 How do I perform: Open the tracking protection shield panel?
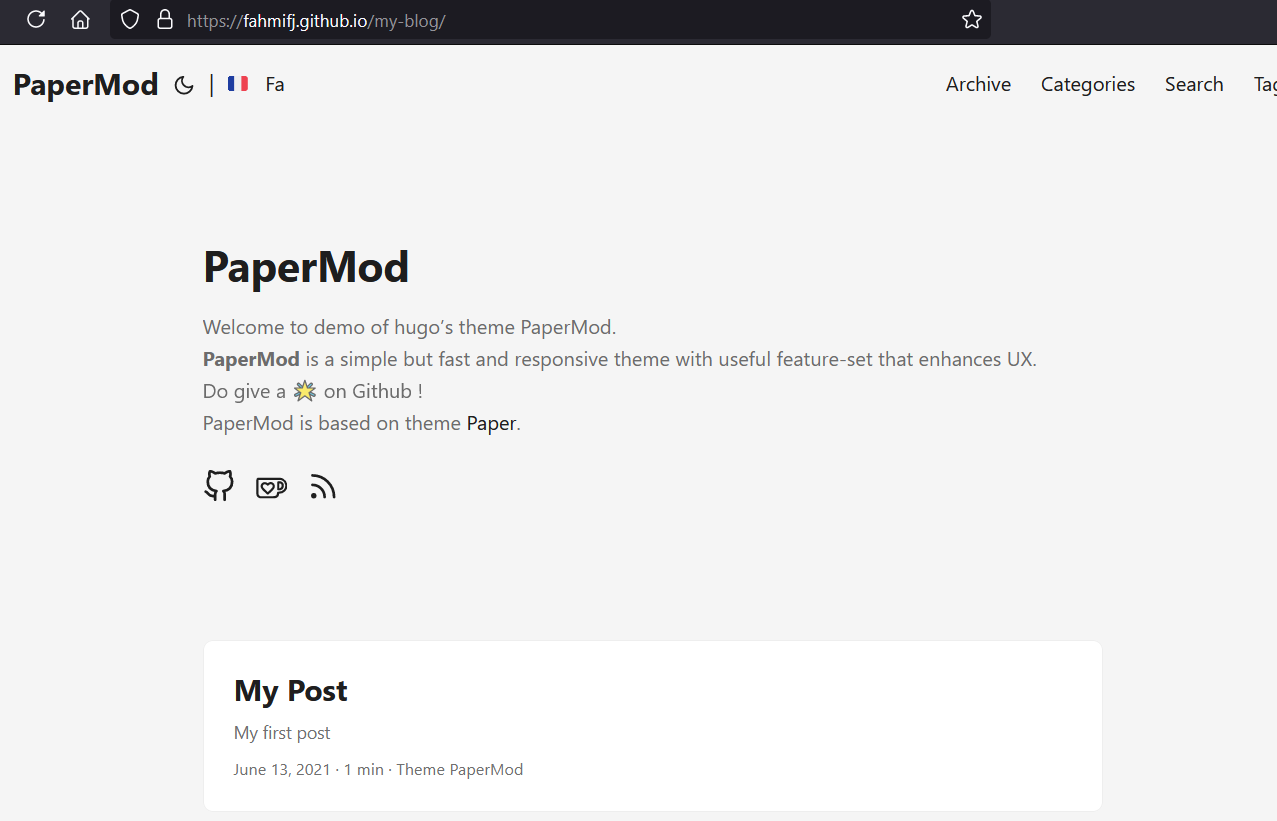click(x=129, y=19)
